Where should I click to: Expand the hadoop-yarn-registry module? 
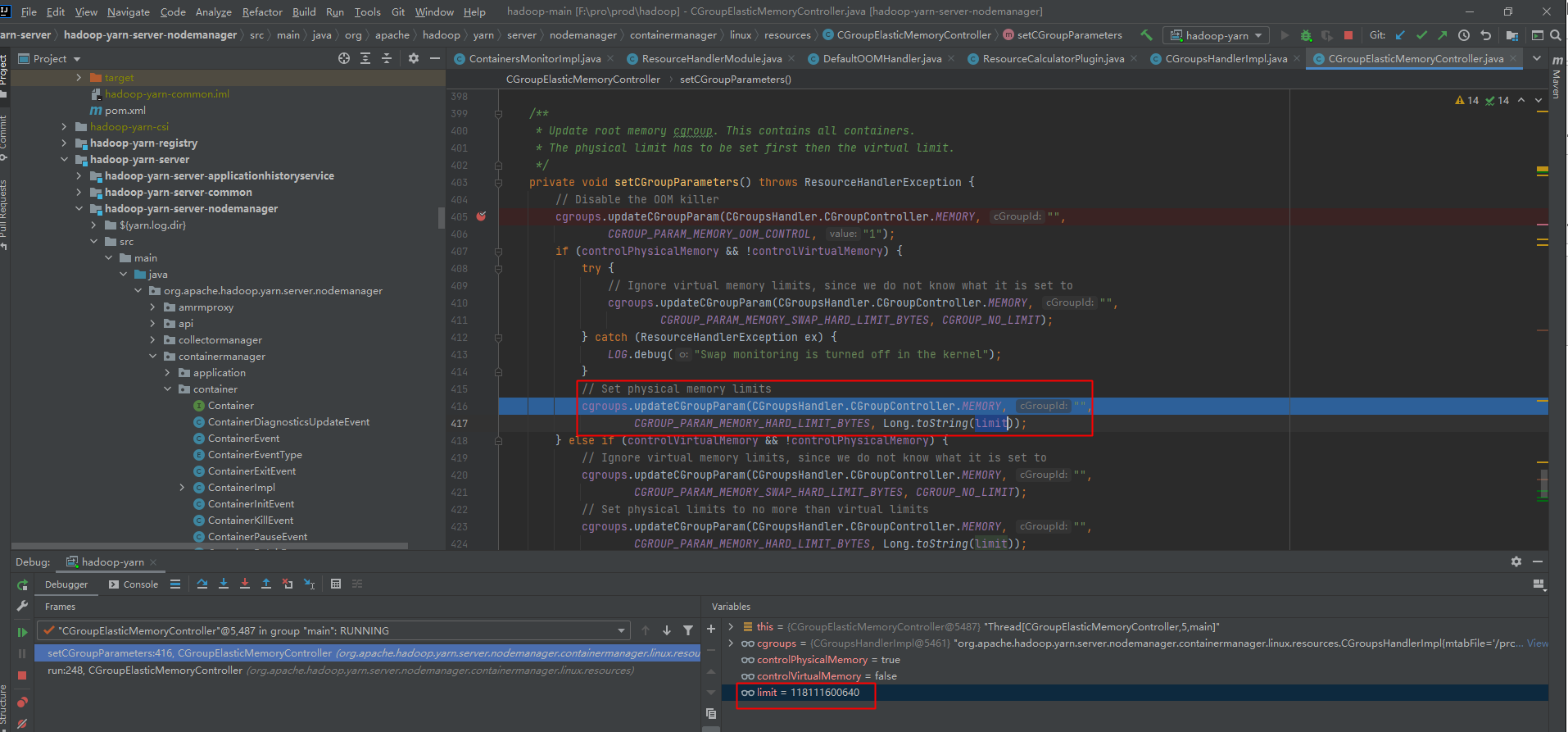pyautogui.click(x=65, y=143)
